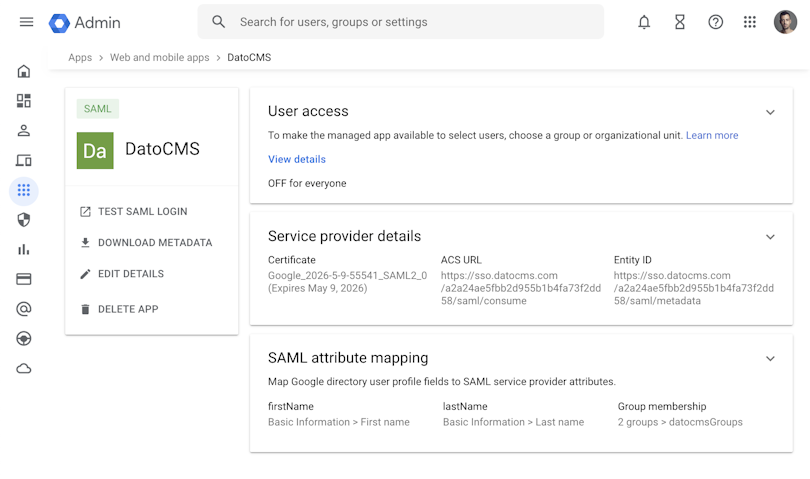Screen dimensions: 810x479
Task: Click the ACS URL value ending saml/consume
Action: 521,288
